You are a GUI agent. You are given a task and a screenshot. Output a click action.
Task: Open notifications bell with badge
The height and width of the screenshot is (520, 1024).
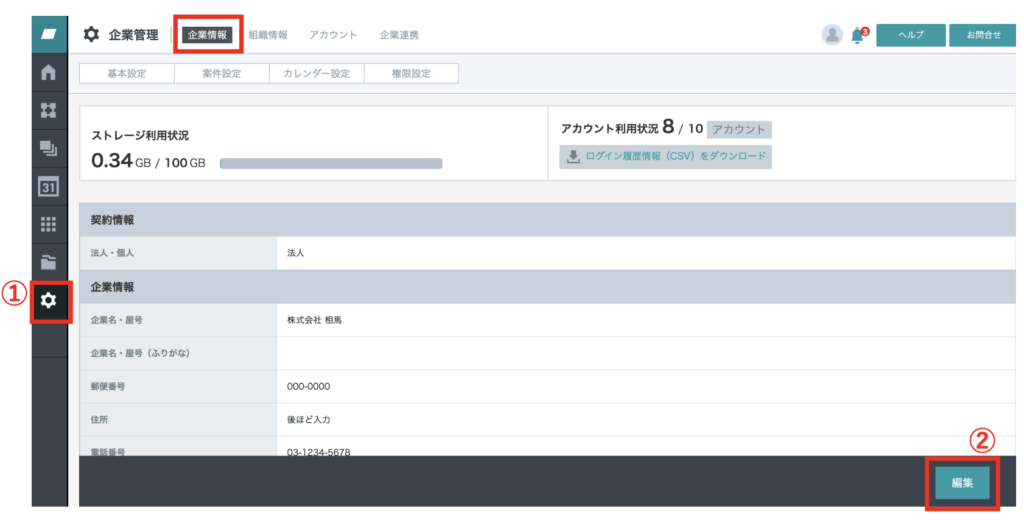click(x=858, y=35)
